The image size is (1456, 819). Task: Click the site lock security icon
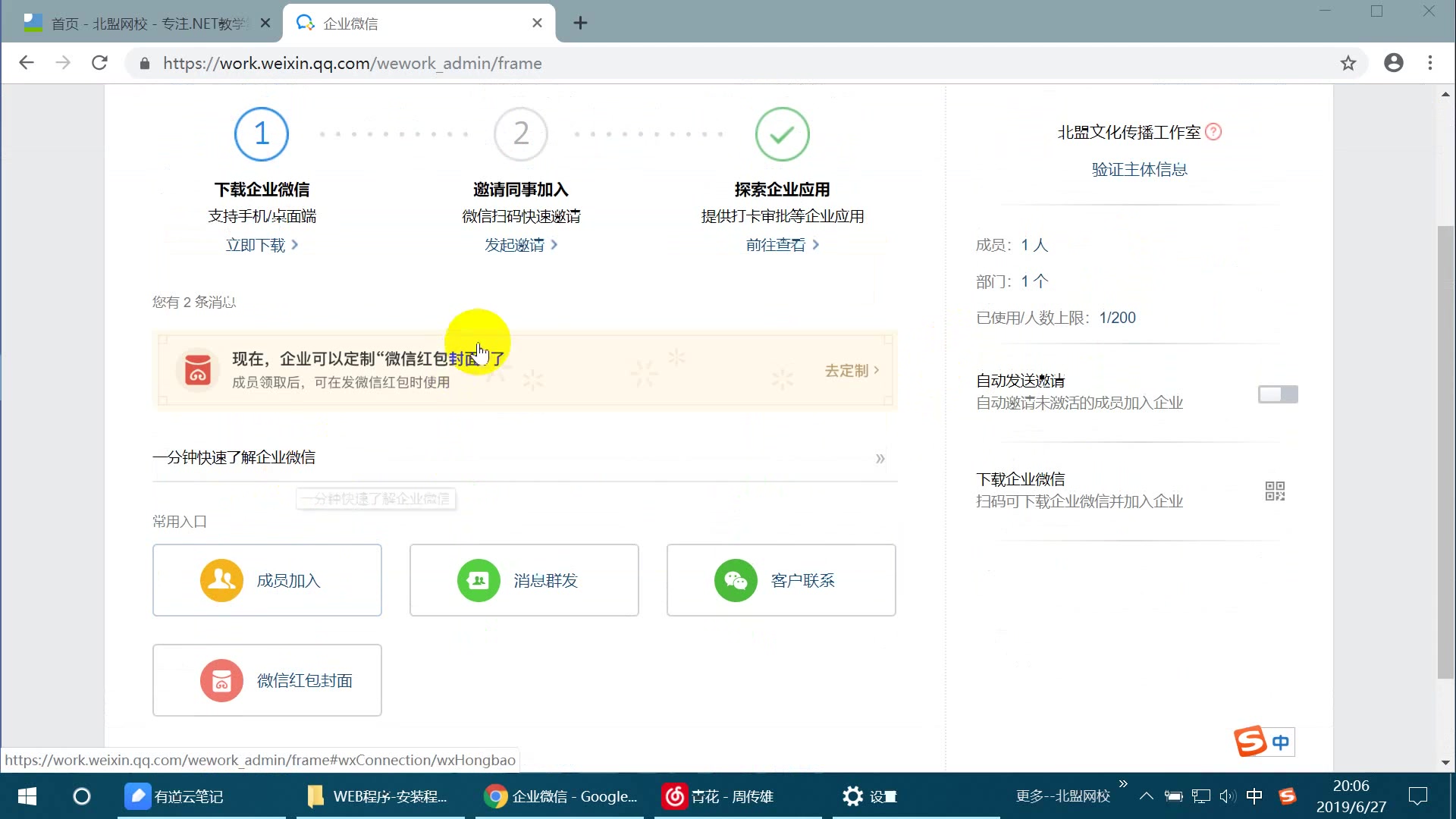(x=145, y=64)
